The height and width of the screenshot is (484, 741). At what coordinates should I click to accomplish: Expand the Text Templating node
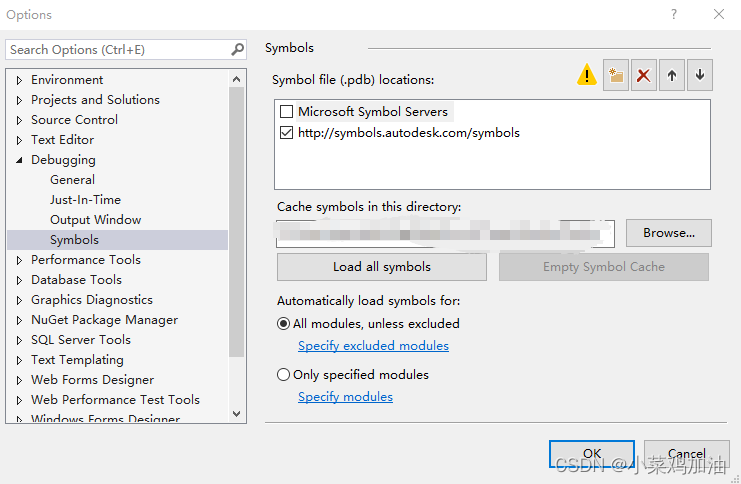click(x=19, y=360)
